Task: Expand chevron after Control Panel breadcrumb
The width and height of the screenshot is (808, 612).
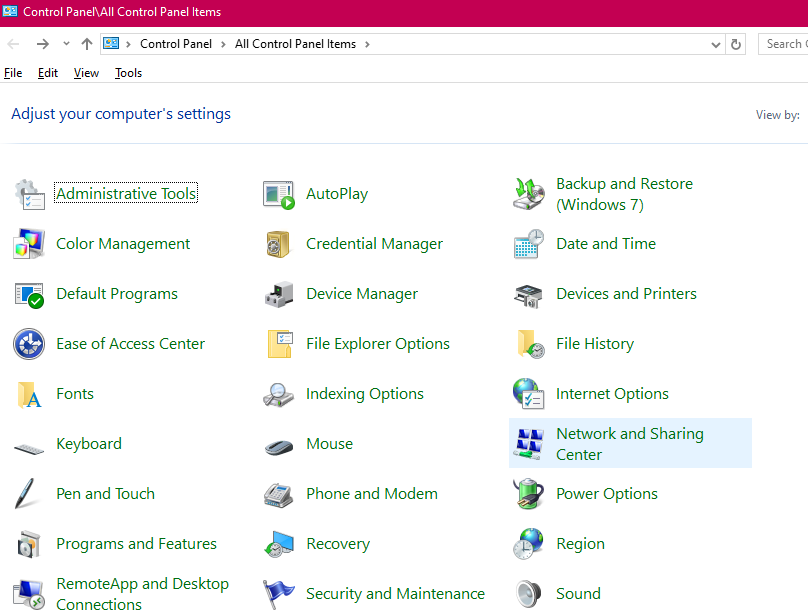Action: click(x=223, y=44)
